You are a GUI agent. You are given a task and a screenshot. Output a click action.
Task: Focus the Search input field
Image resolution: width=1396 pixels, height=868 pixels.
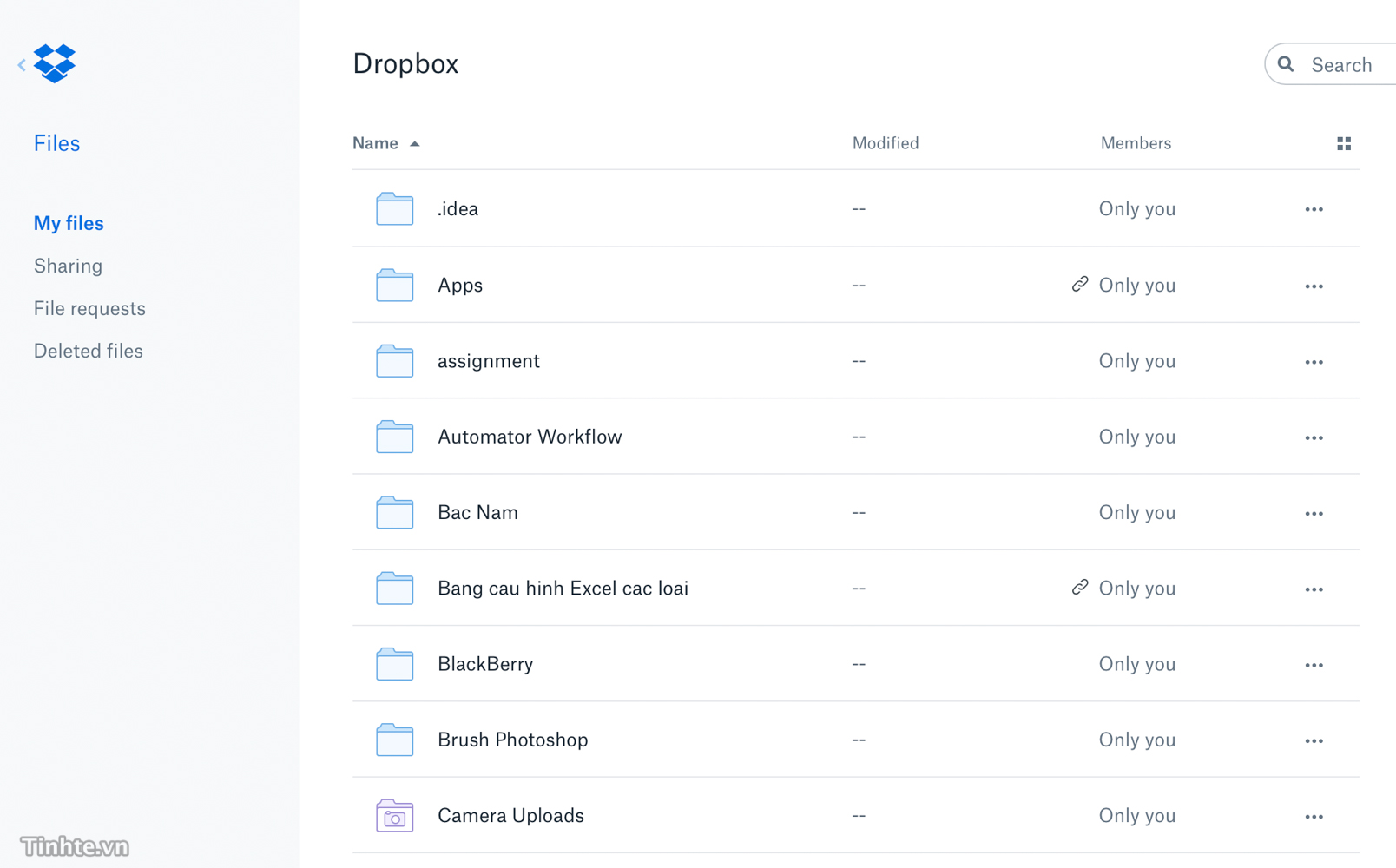click(x=1330, y=64)
